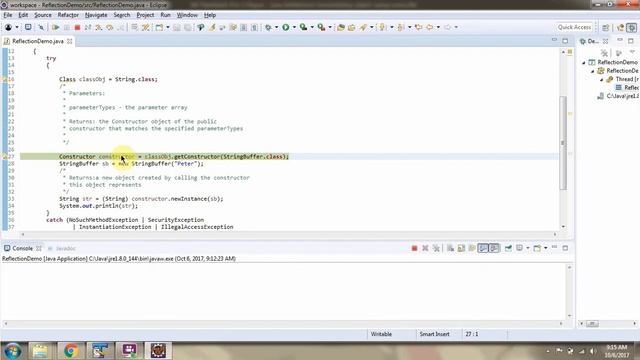Click Remove Launch in the Console toolbar
Screen dimensions: 640x360
[x=425, y=248]
